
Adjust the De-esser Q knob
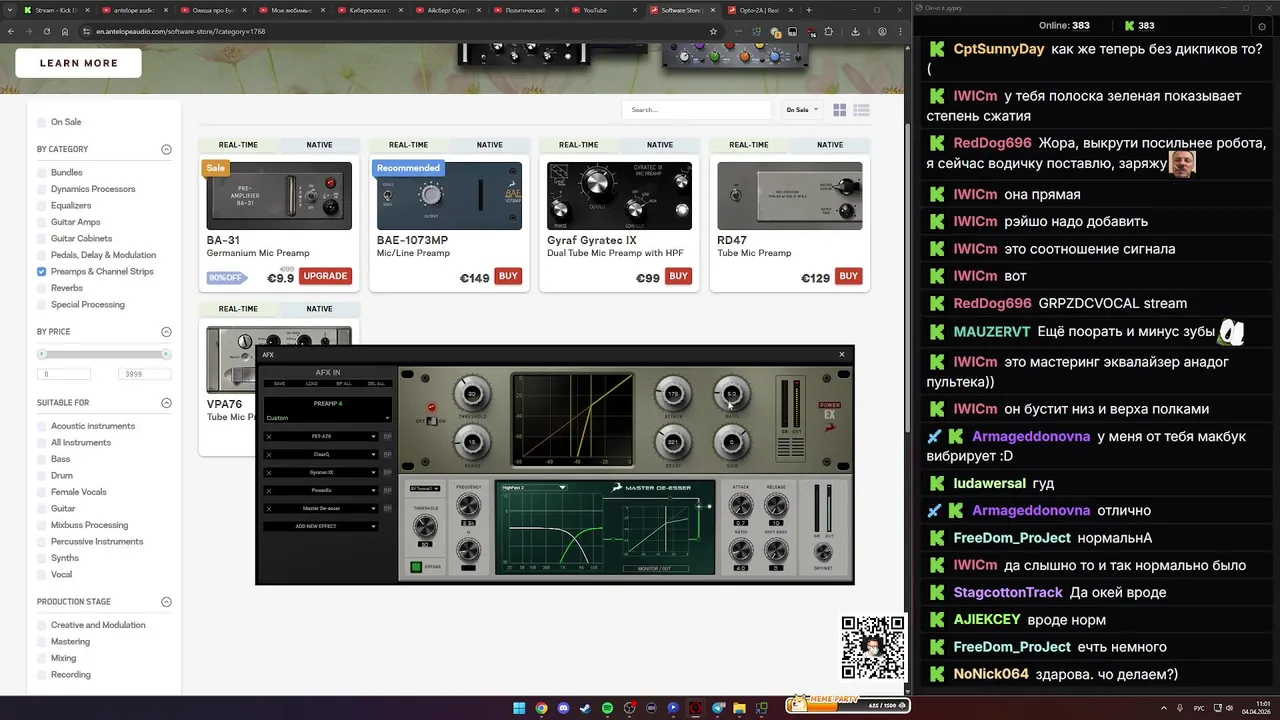[468, 550]
